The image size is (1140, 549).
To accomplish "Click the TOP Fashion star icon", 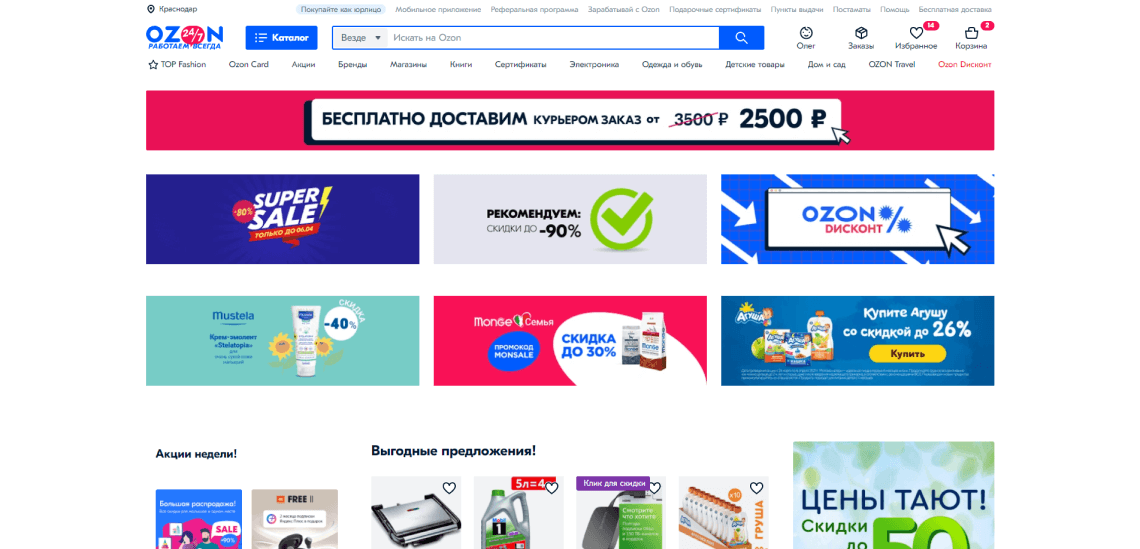I will coord(153,65).
